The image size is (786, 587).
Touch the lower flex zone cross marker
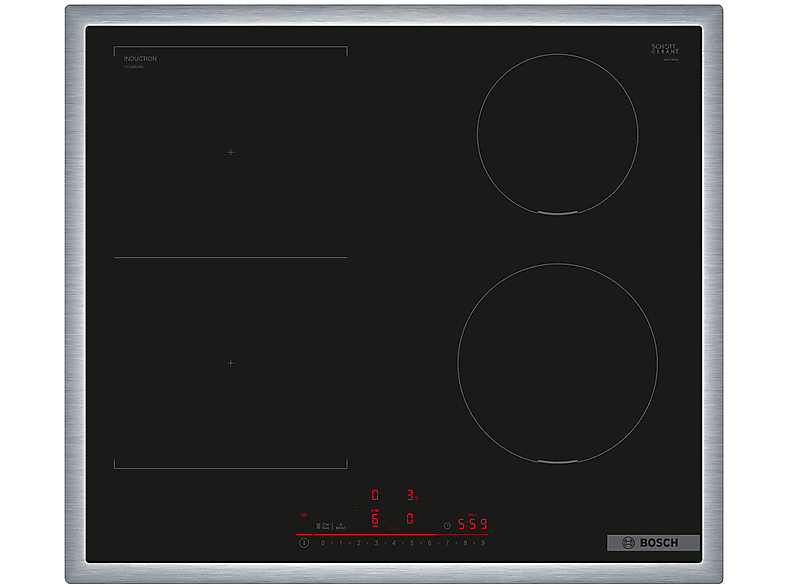(x=230, y=363)
